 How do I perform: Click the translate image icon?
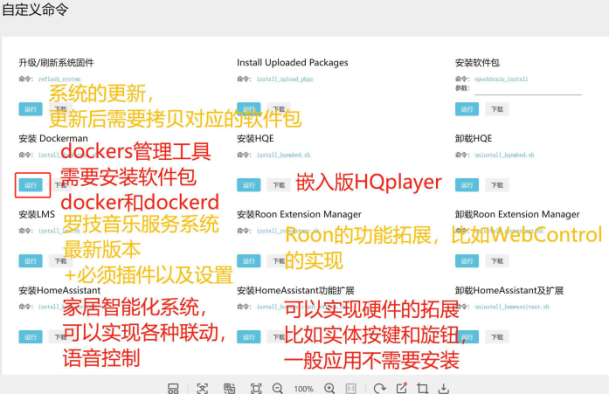(229, 388)
